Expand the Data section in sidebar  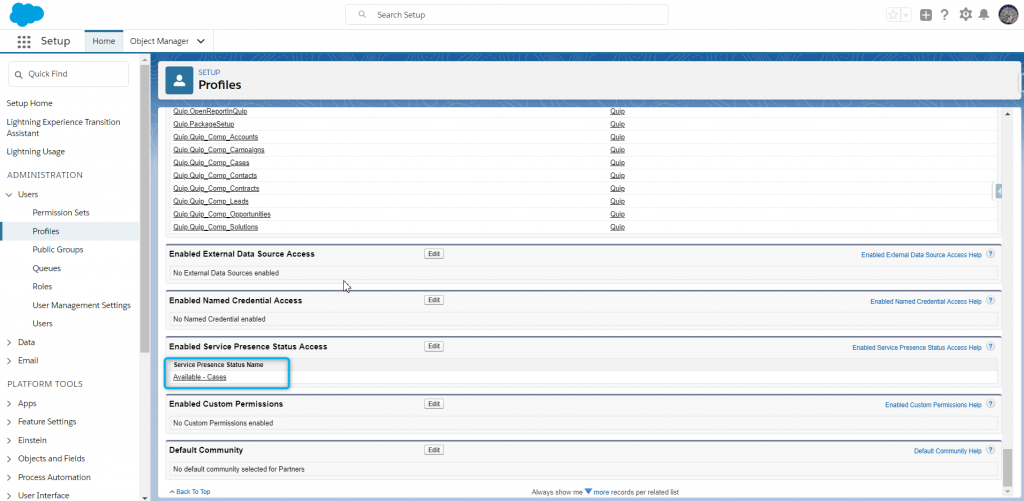point(10,342)
